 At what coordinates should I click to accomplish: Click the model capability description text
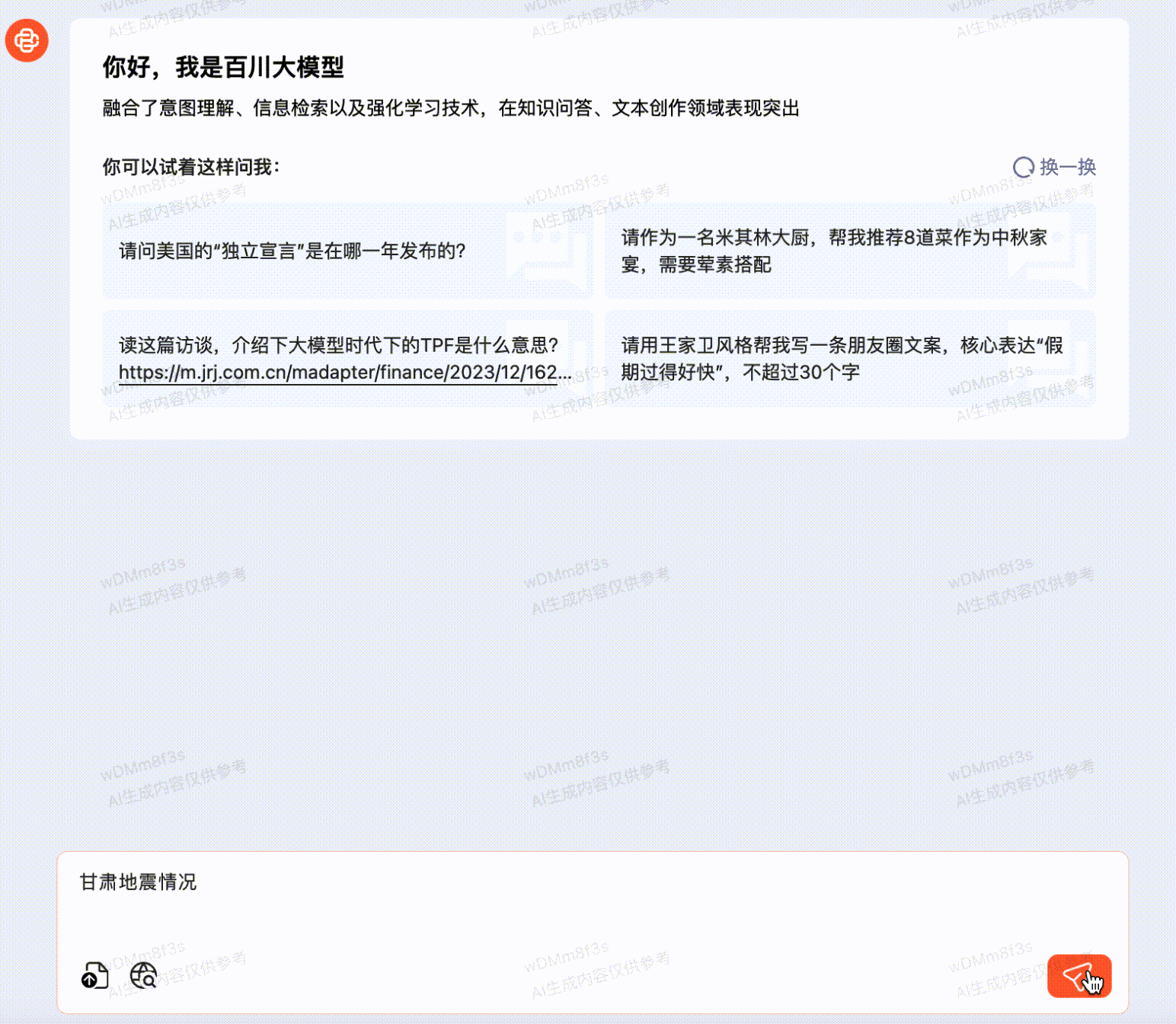click(449, 107)
